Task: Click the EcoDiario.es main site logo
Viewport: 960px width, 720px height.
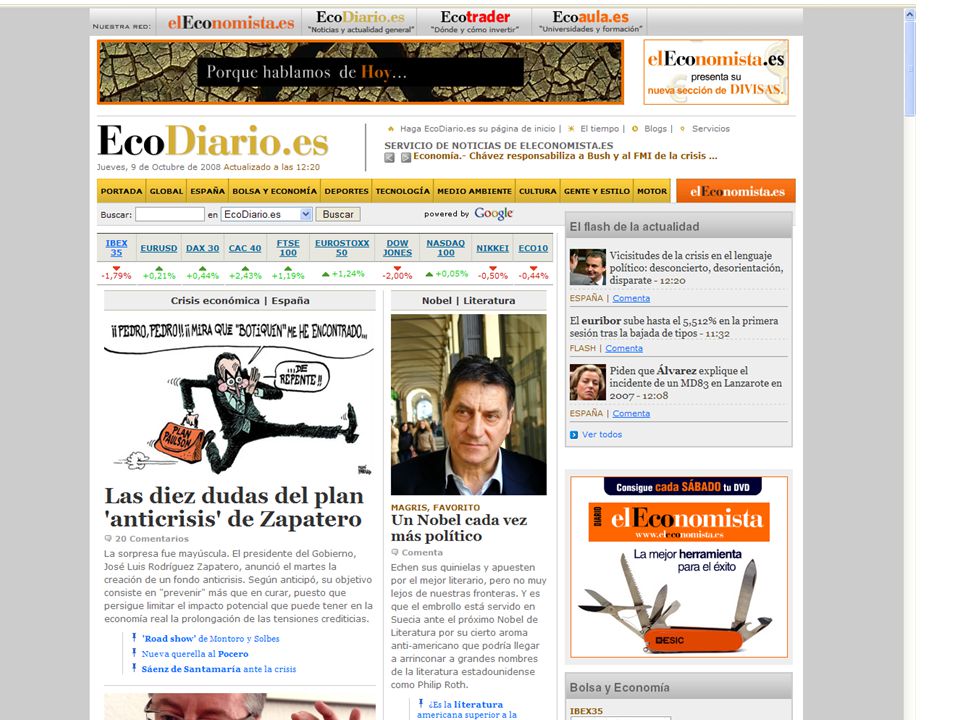Action: click(214, 141)
